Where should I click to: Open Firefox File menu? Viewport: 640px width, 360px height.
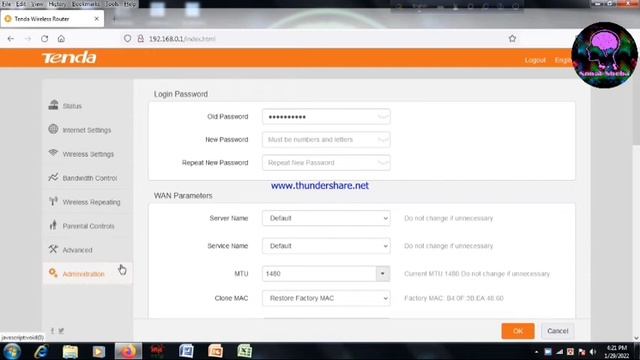6,4
